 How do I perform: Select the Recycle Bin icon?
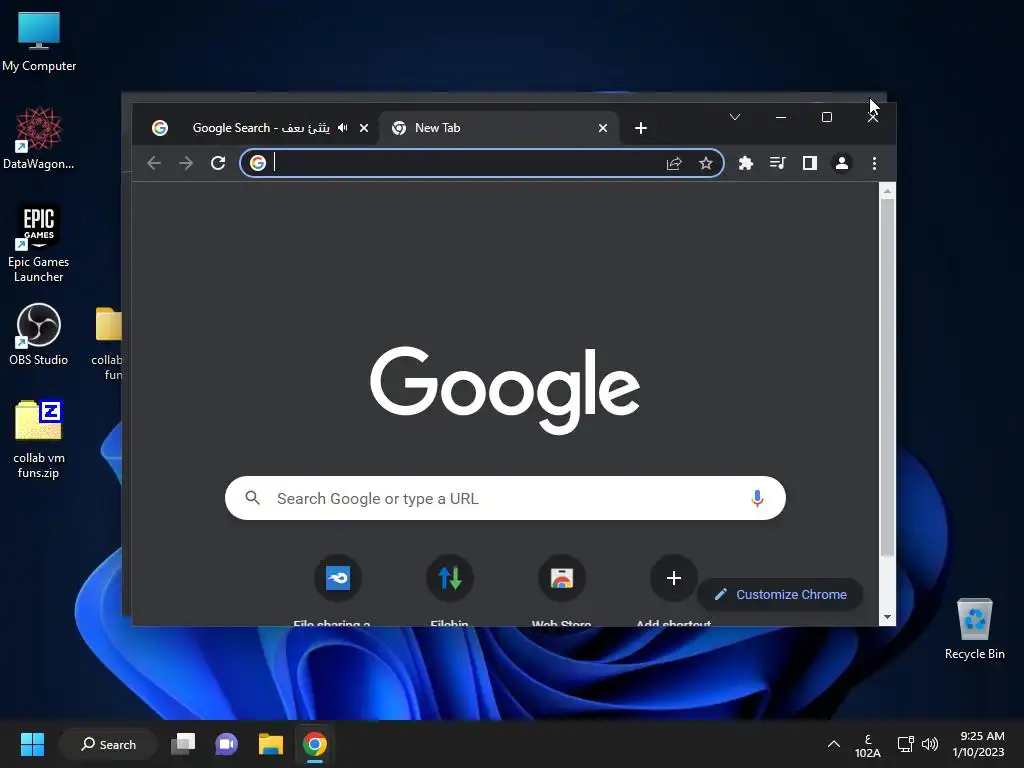point(974,629)
